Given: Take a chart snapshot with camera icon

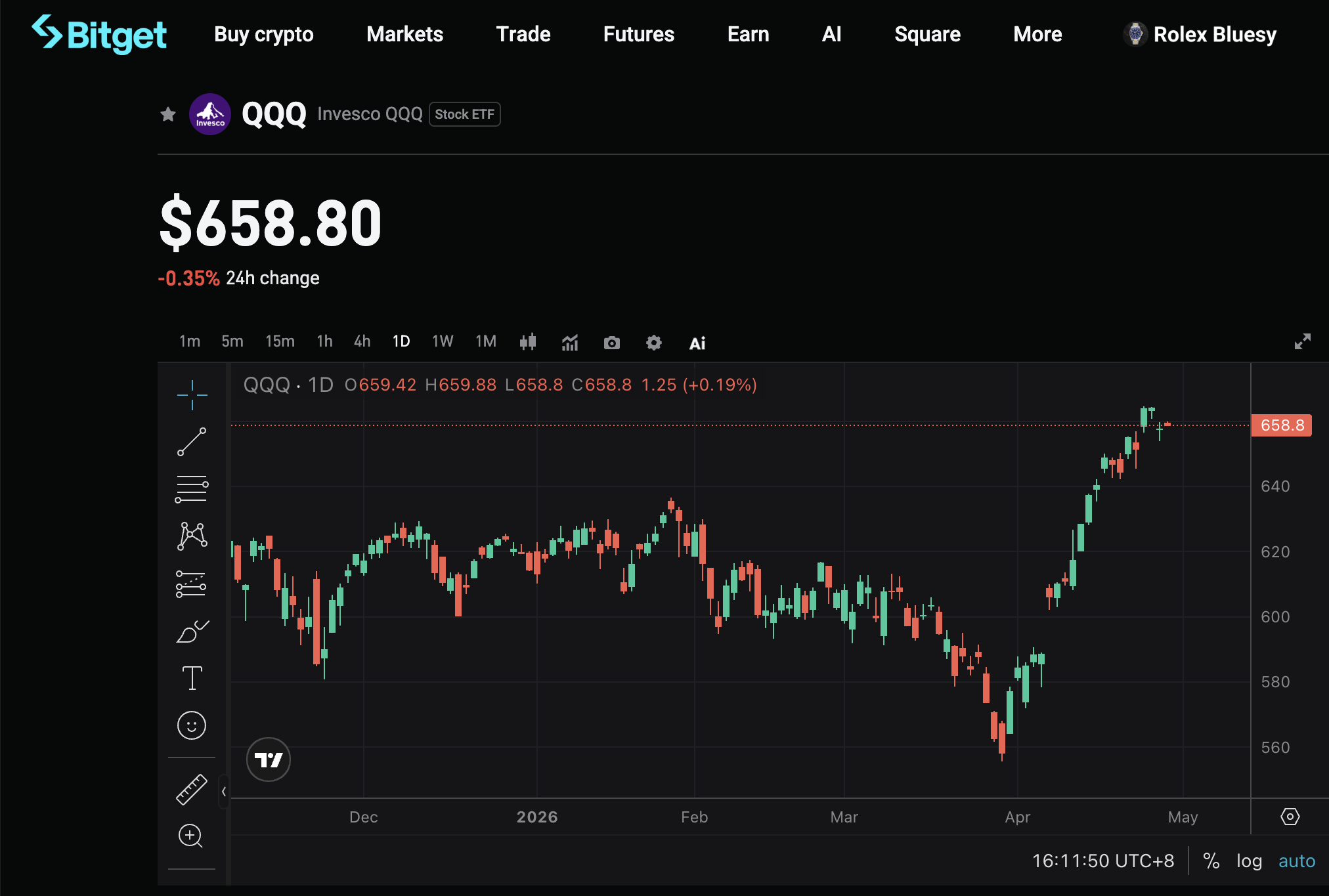Looking at the screenshot, I should 611,343.
